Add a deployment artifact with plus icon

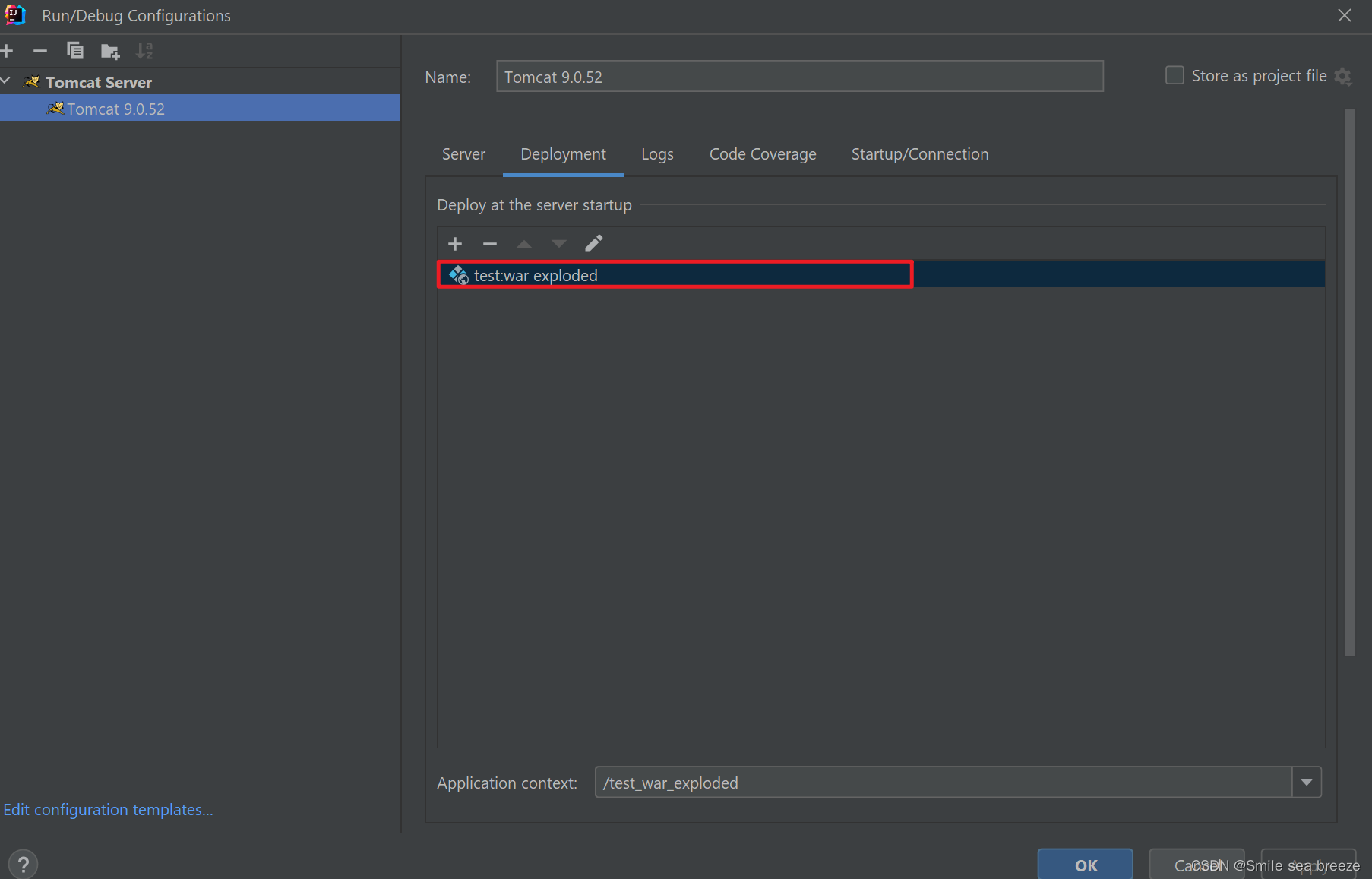[455, 244]
